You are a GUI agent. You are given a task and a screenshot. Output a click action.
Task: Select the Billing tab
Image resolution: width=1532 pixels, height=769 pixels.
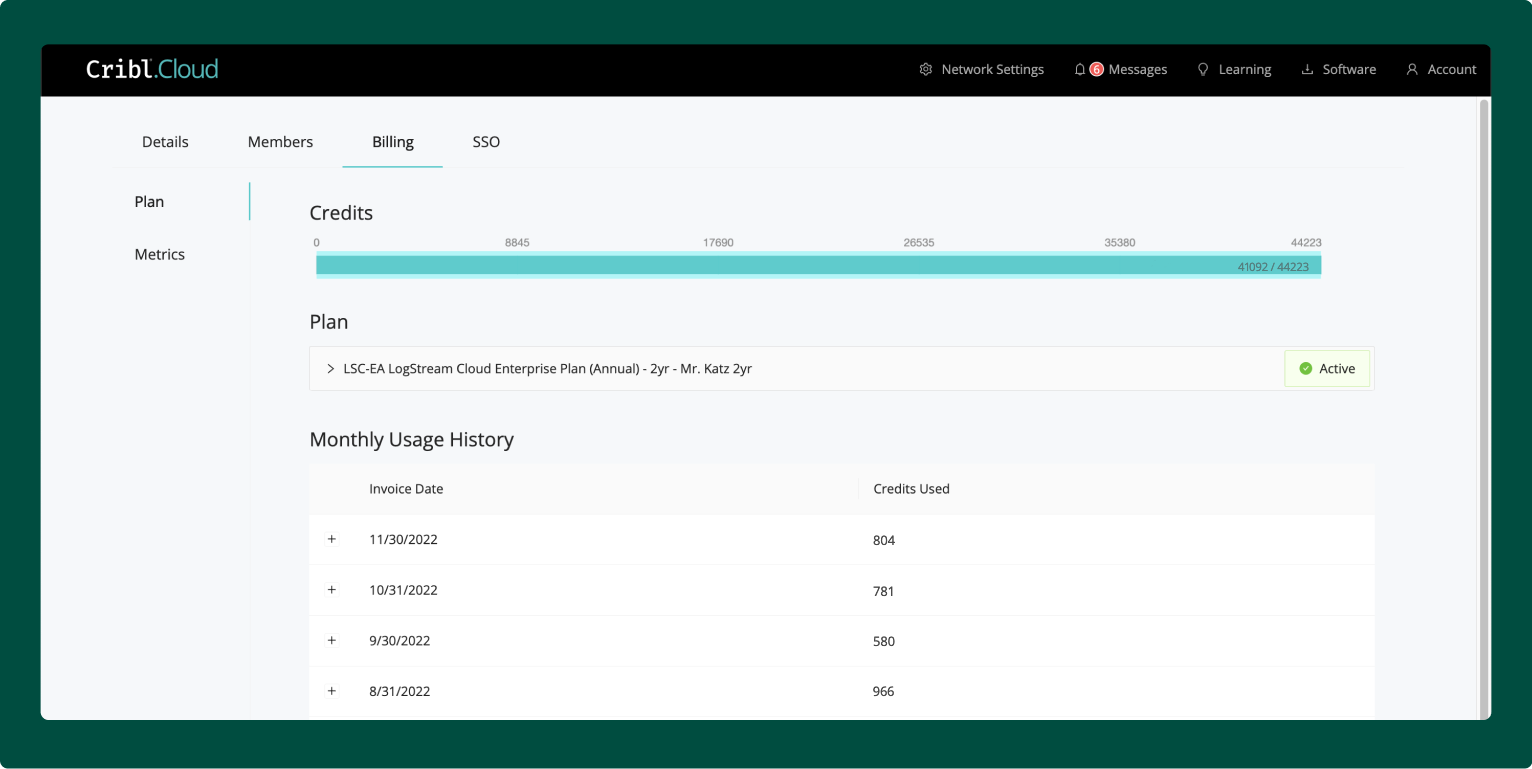click(393, 142)
